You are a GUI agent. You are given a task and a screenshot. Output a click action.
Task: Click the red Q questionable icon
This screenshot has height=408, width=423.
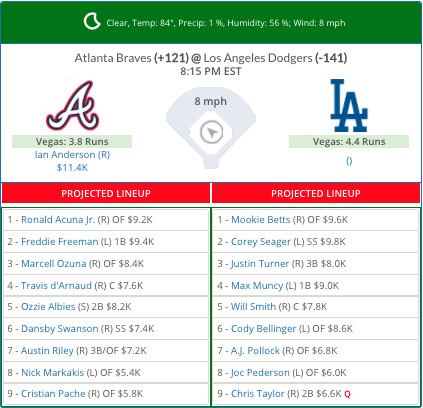coord(347,394)
